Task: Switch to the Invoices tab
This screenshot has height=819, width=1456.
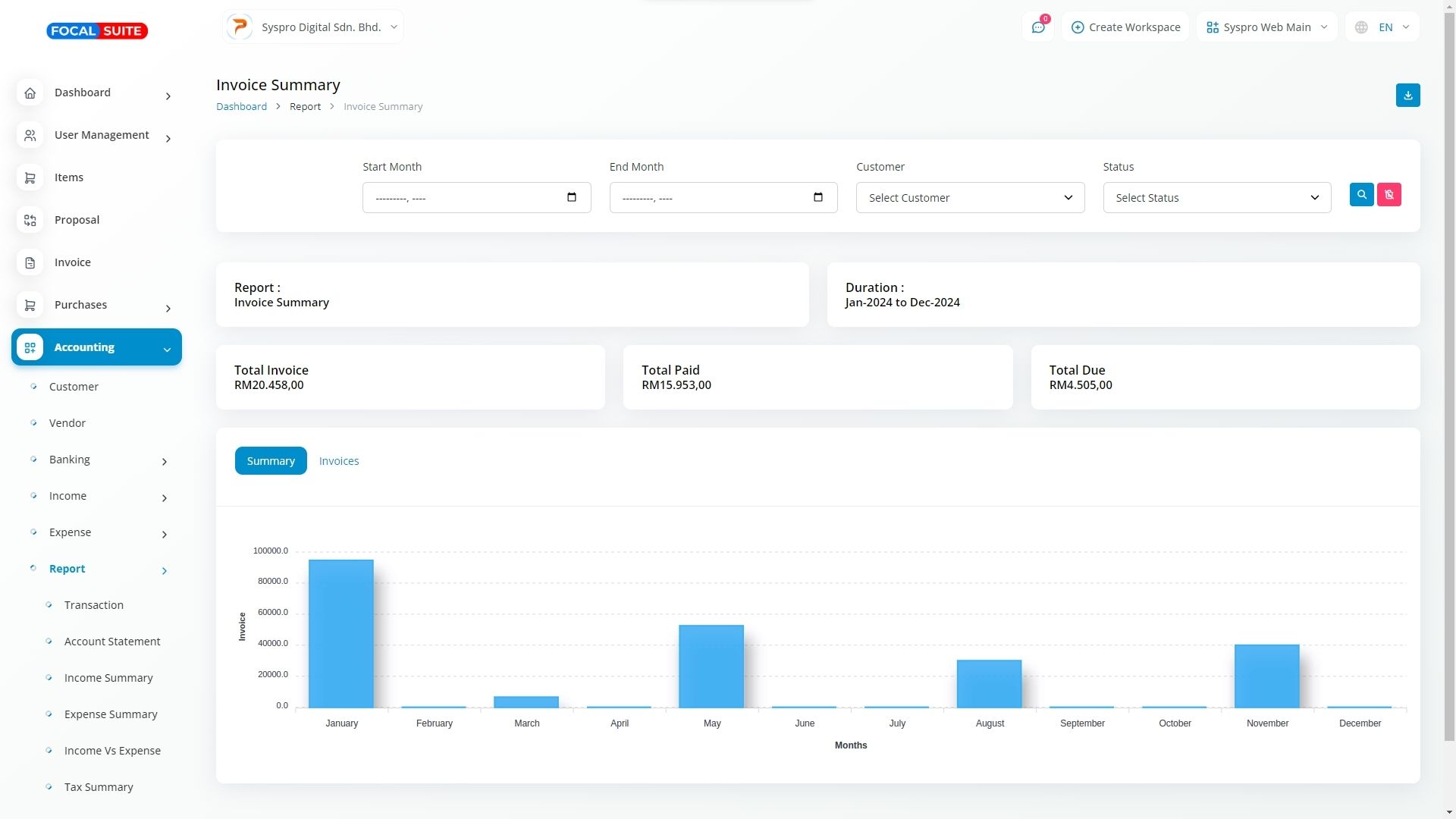Action: point(339,461)
